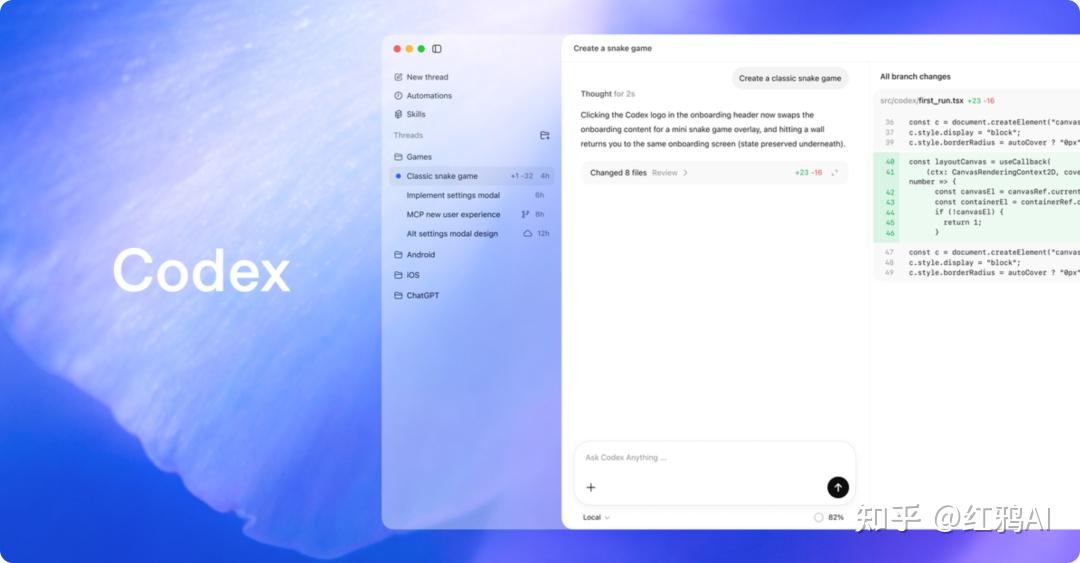Click the ChatGPT folder icon
The image size is (1080, 563).
(398, 296)
